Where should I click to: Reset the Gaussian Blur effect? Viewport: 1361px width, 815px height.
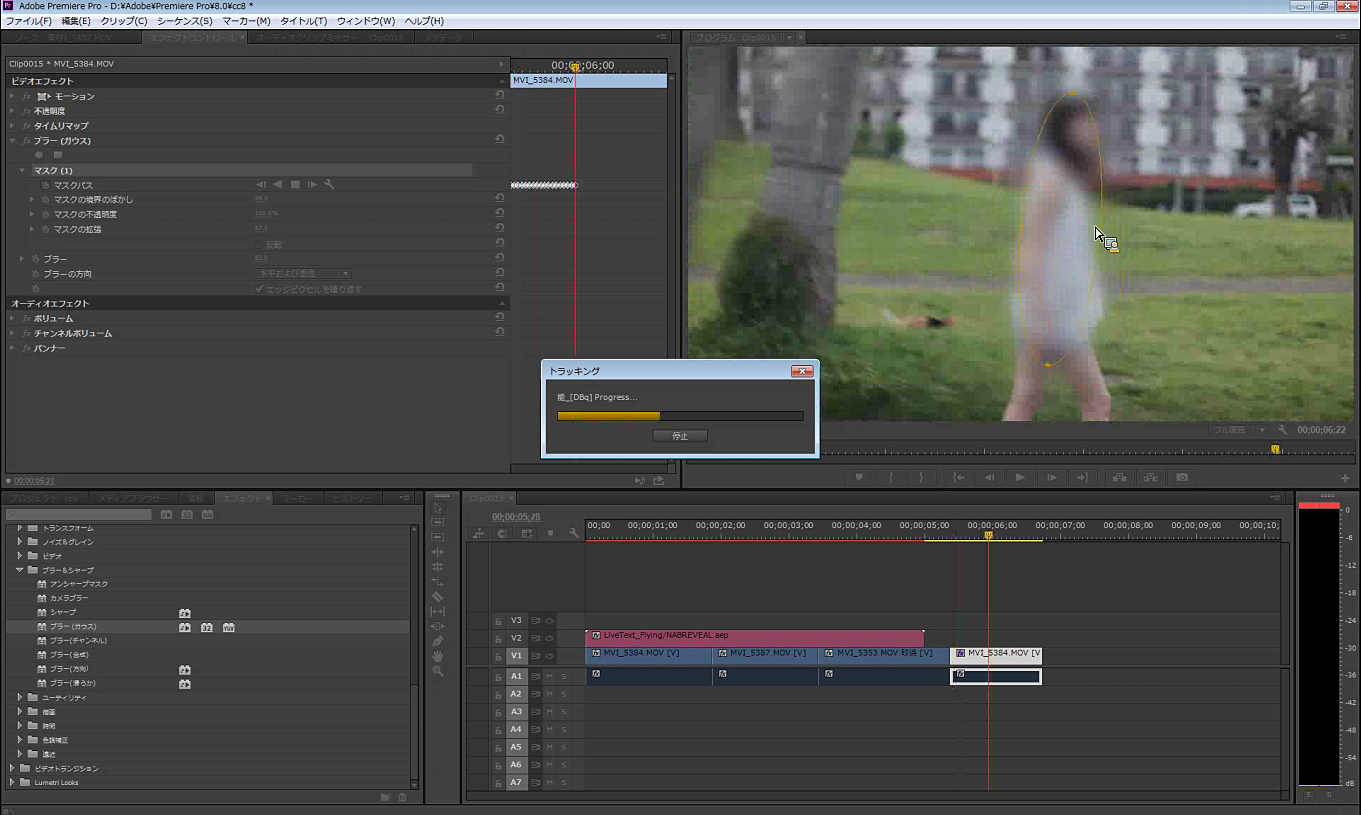pyautogui.click(x=499, y=140)
